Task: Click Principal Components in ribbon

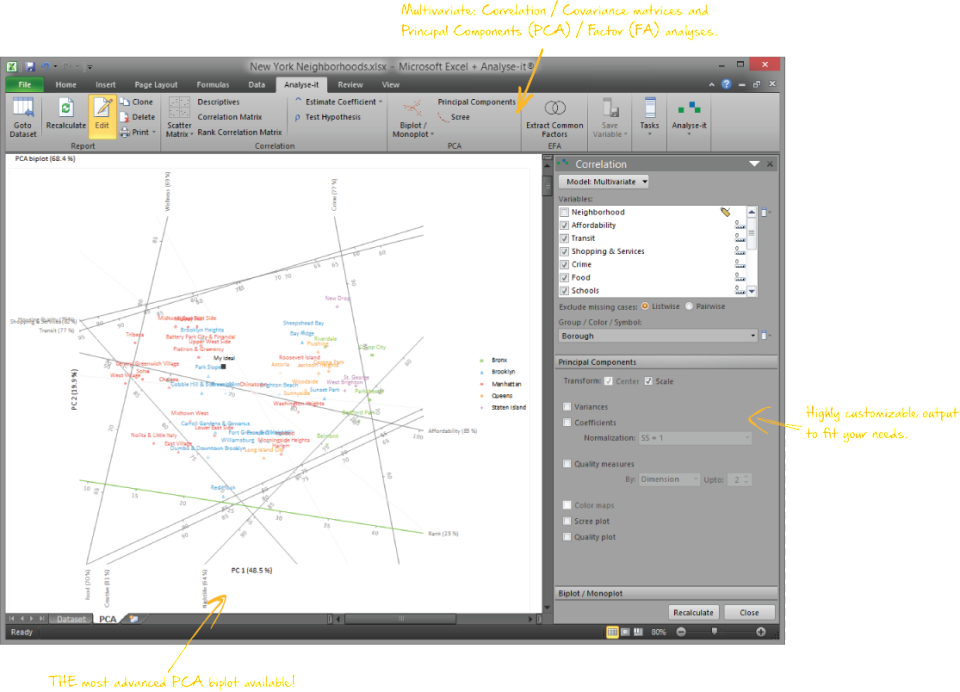Action: (x=476, y=102)
